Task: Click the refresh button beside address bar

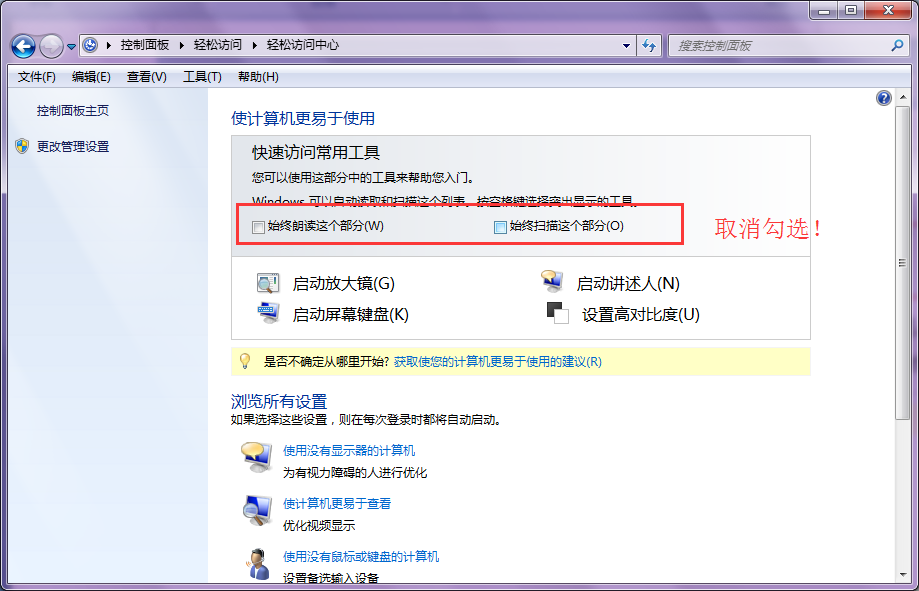Action: click(x=649, y=45)
